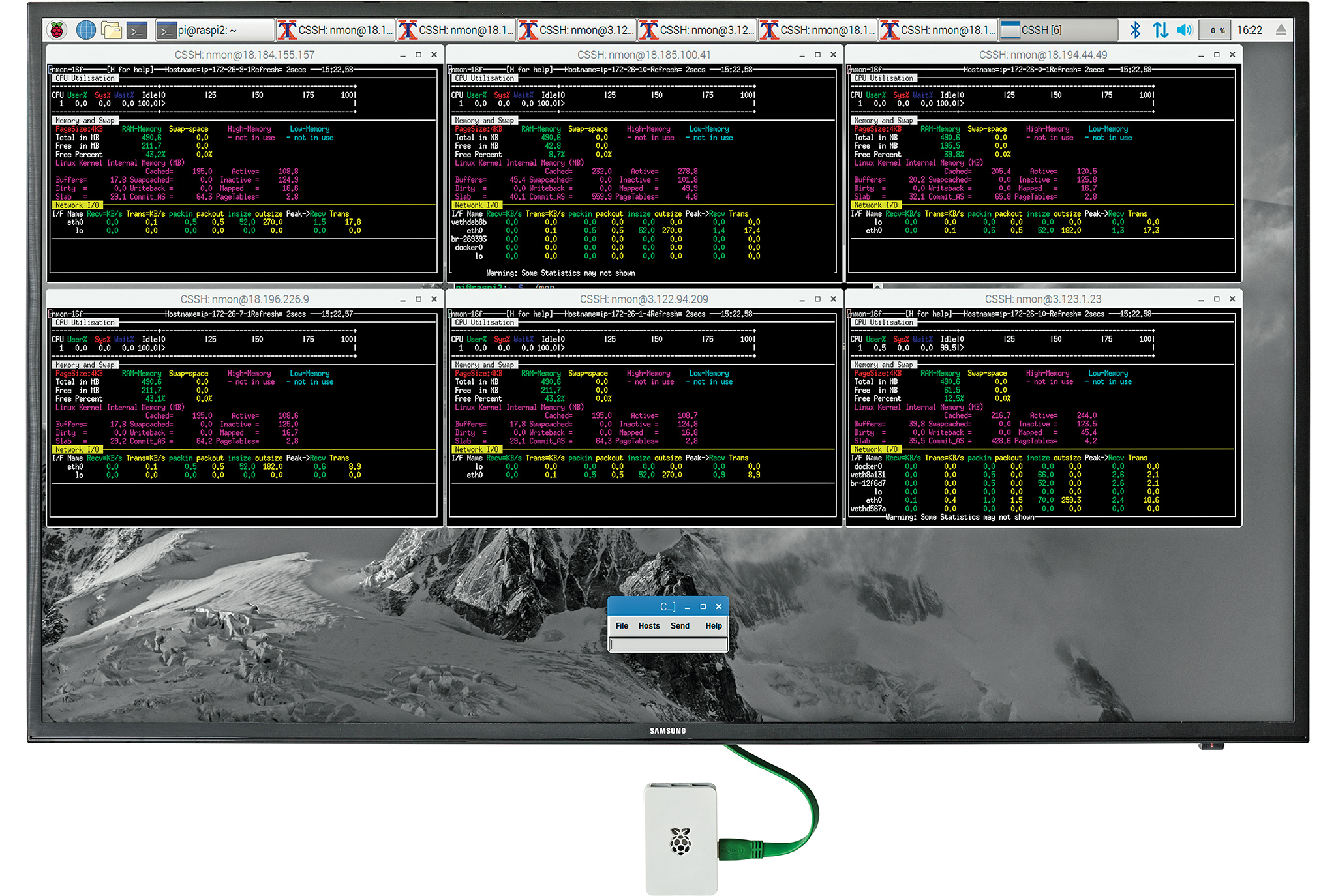This screenshot has width=1336, height=896.
Task: Launch the web browser globe icon
Action: pos(85,30)
